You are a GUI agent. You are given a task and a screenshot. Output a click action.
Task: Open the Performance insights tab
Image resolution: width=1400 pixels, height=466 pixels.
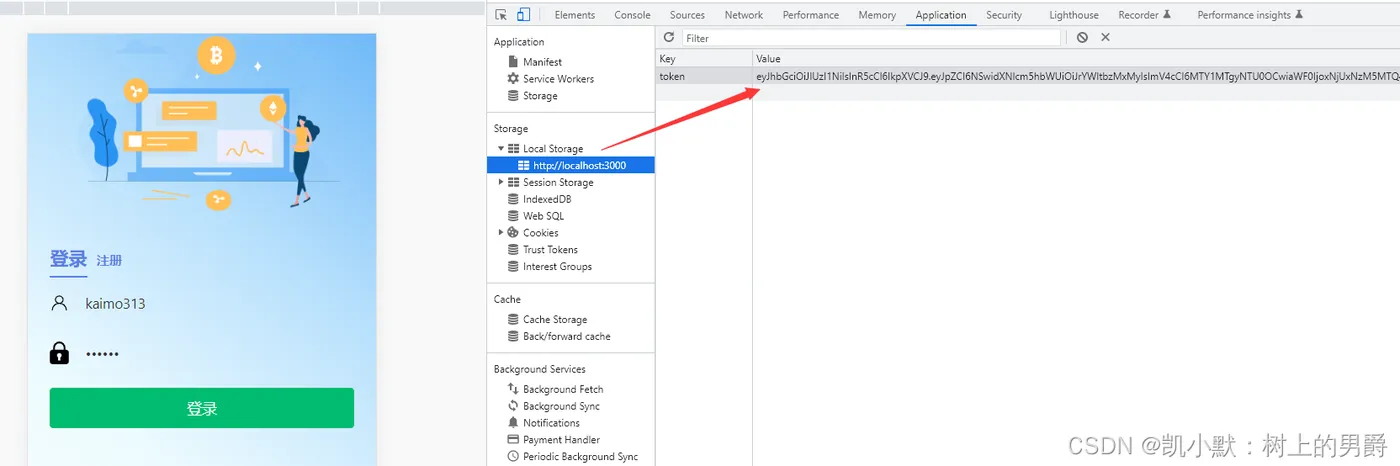pos(1250,15)
